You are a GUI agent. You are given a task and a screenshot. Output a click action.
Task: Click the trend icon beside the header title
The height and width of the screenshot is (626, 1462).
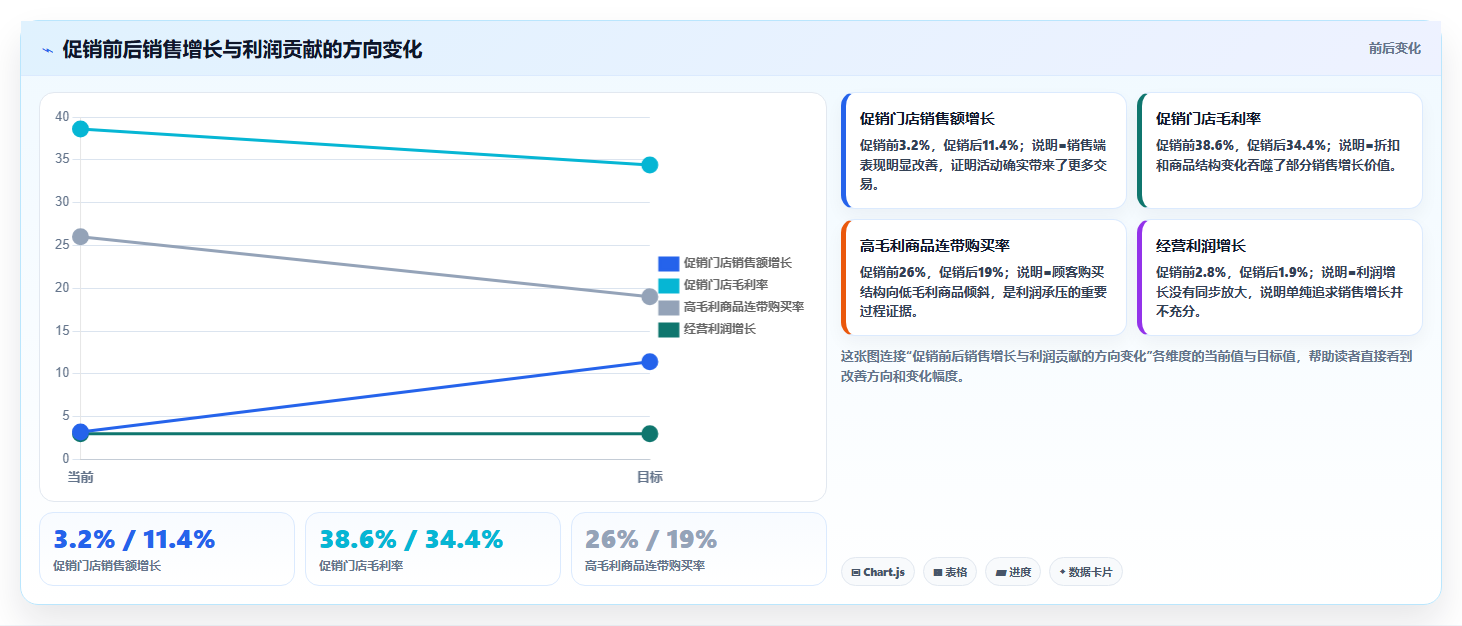pyautogui.click(x=47, y=50)
